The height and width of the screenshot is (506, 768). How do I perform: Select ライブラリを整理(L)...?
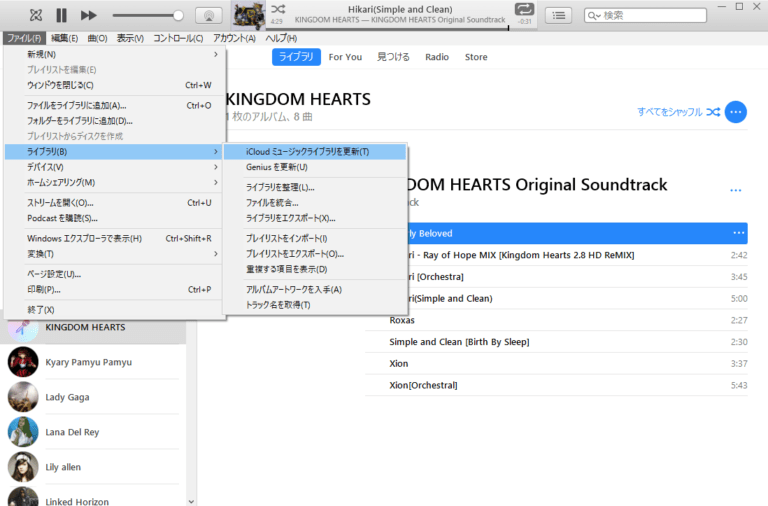point(315,187)
